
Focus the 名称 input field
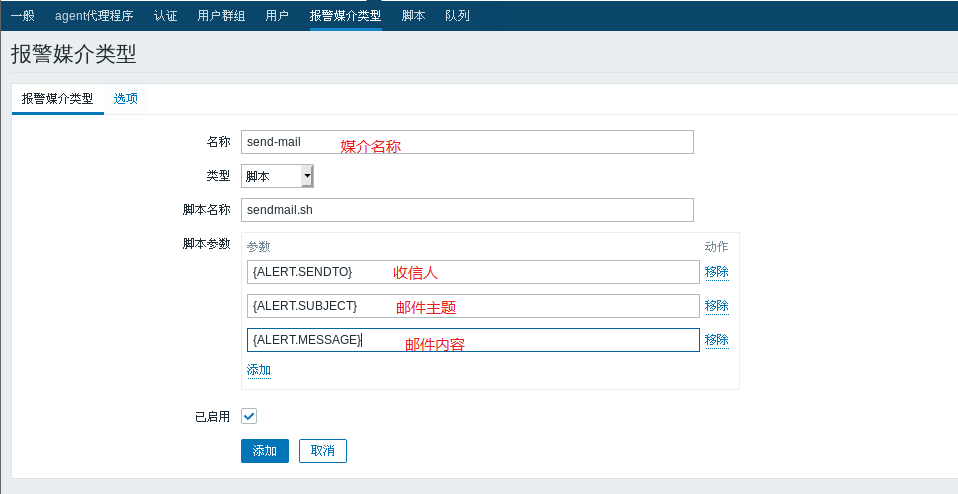pos(467,142)
